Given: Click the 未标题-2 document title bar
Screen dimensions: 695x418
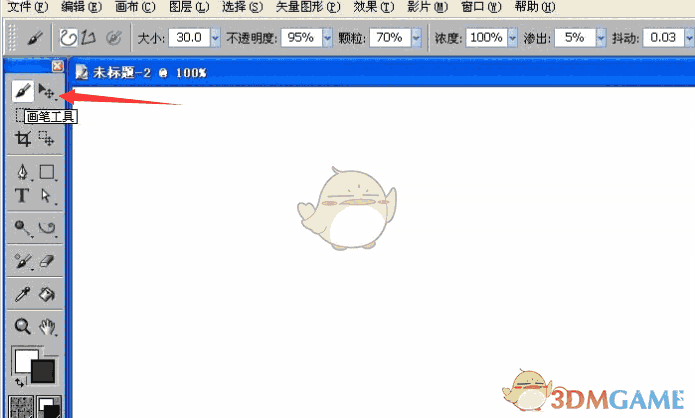Looking at the screenshot, I should [383, 72].
